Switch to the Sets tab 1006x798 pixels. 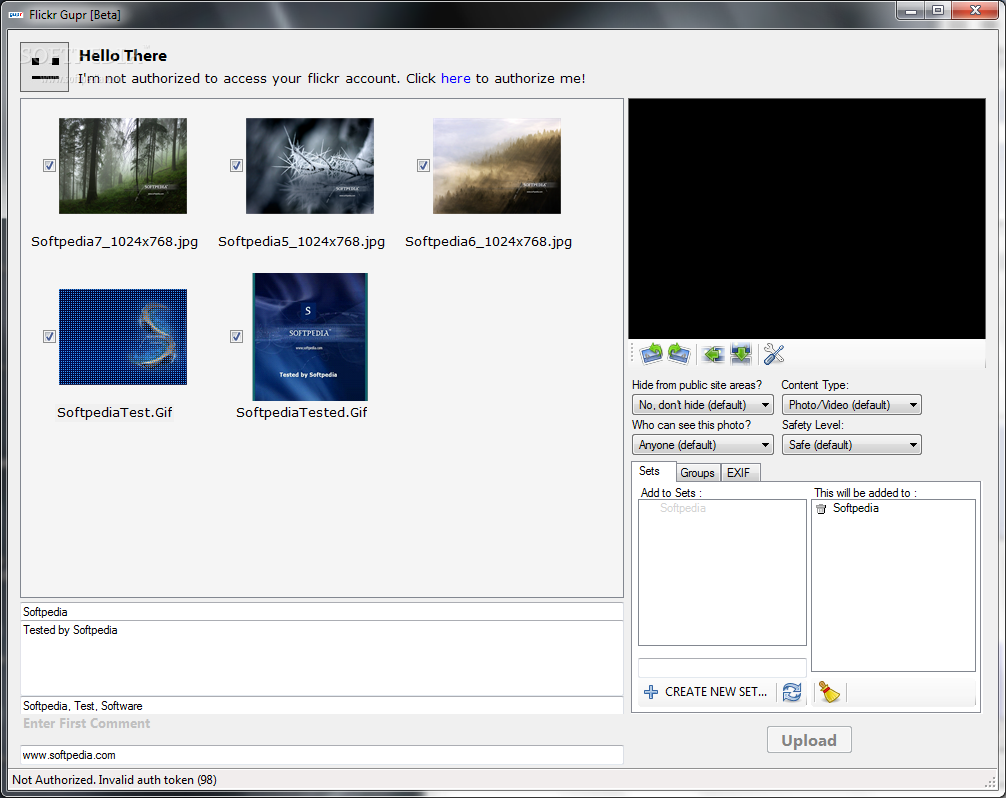coord(652,471)
